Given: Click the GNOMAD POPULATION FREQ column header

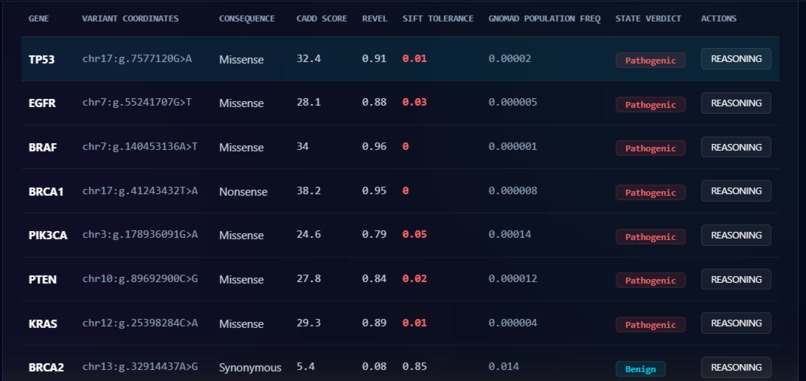Looking at the screenshot, I should [x=544, y=19].
